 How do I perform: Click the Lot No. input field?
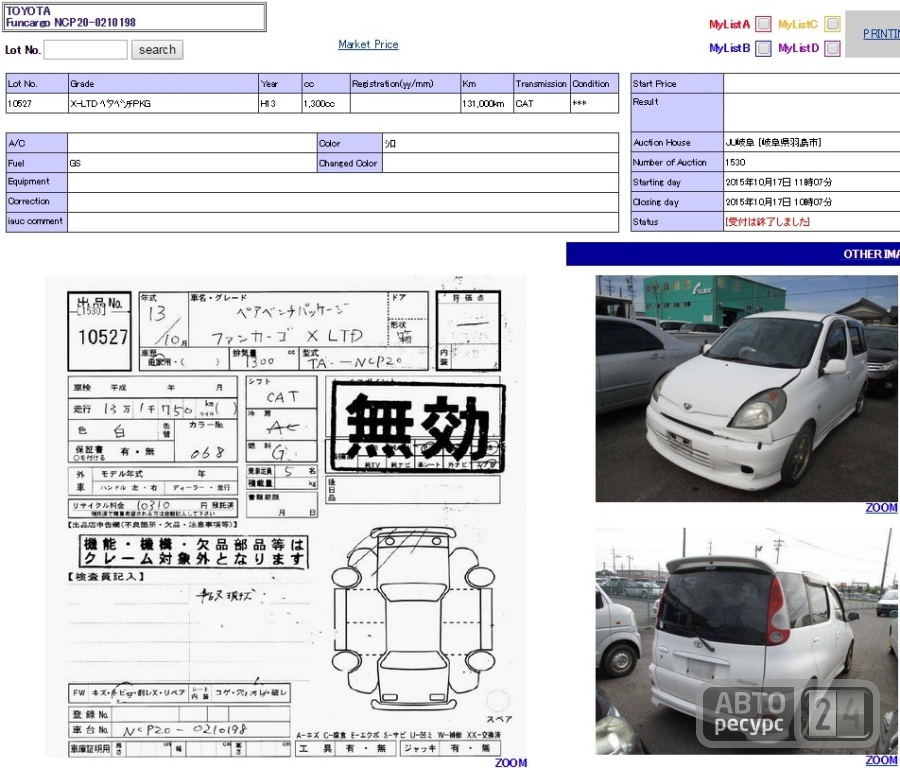86,50
